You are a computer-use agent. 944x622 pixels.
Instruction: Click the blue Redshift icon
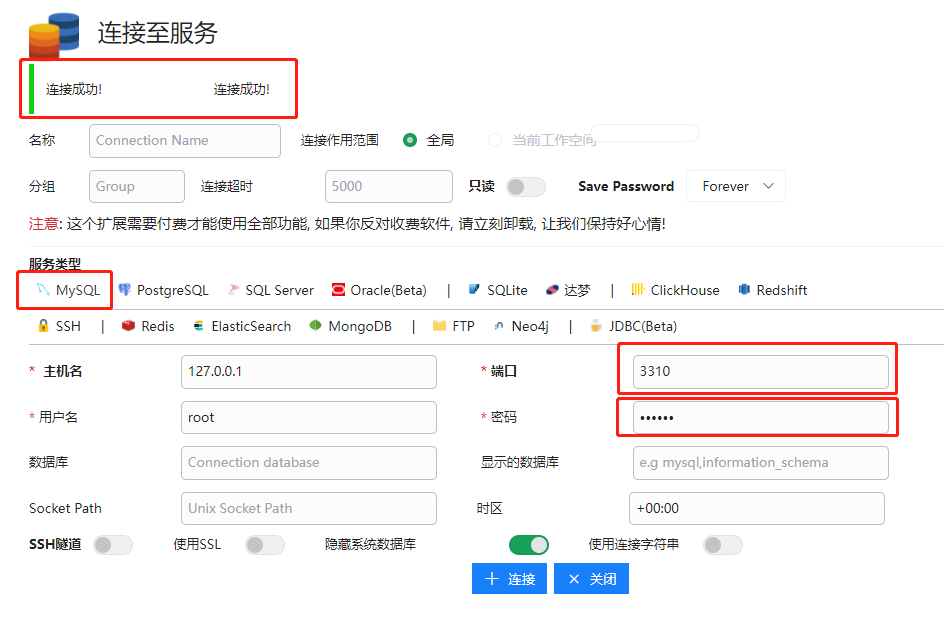[744, 290]
